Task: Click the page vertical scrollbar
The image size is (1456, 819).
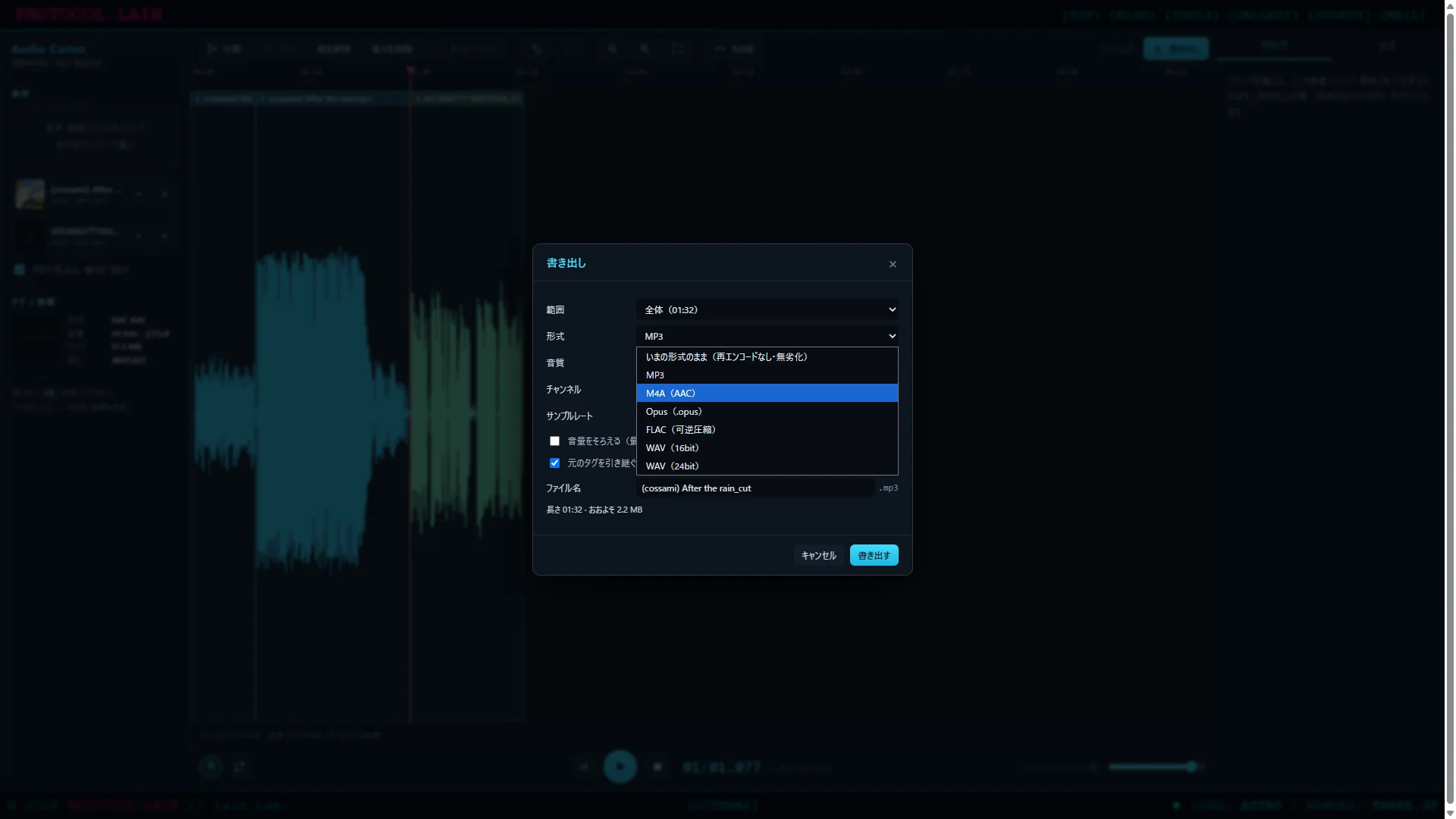Action: click(x=1450, y=409)
